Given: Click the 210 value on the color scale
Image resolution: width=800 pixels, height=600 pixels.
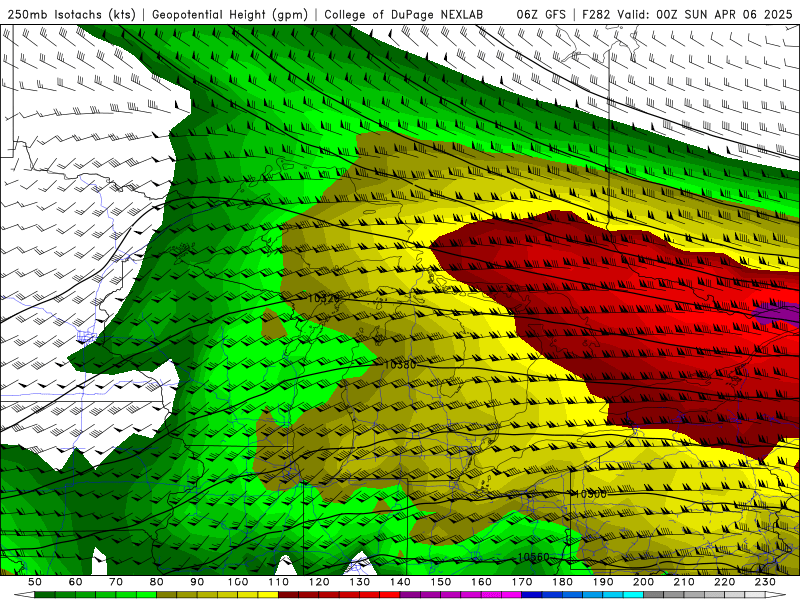Looking at the screenshot, I should (x=684, y=582).
